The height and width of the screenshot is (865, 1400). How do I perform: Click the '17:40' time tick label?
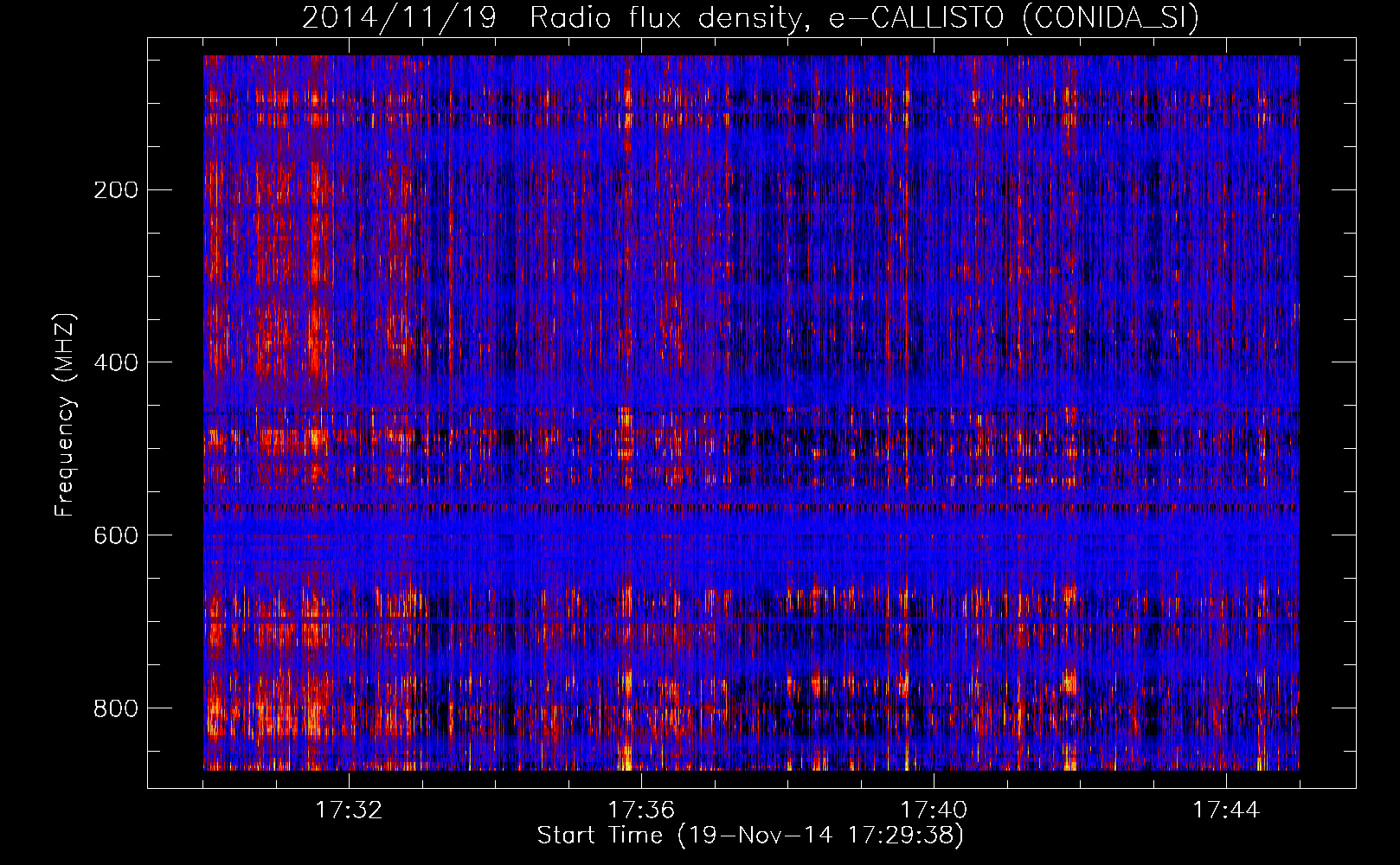coord(934,811)
